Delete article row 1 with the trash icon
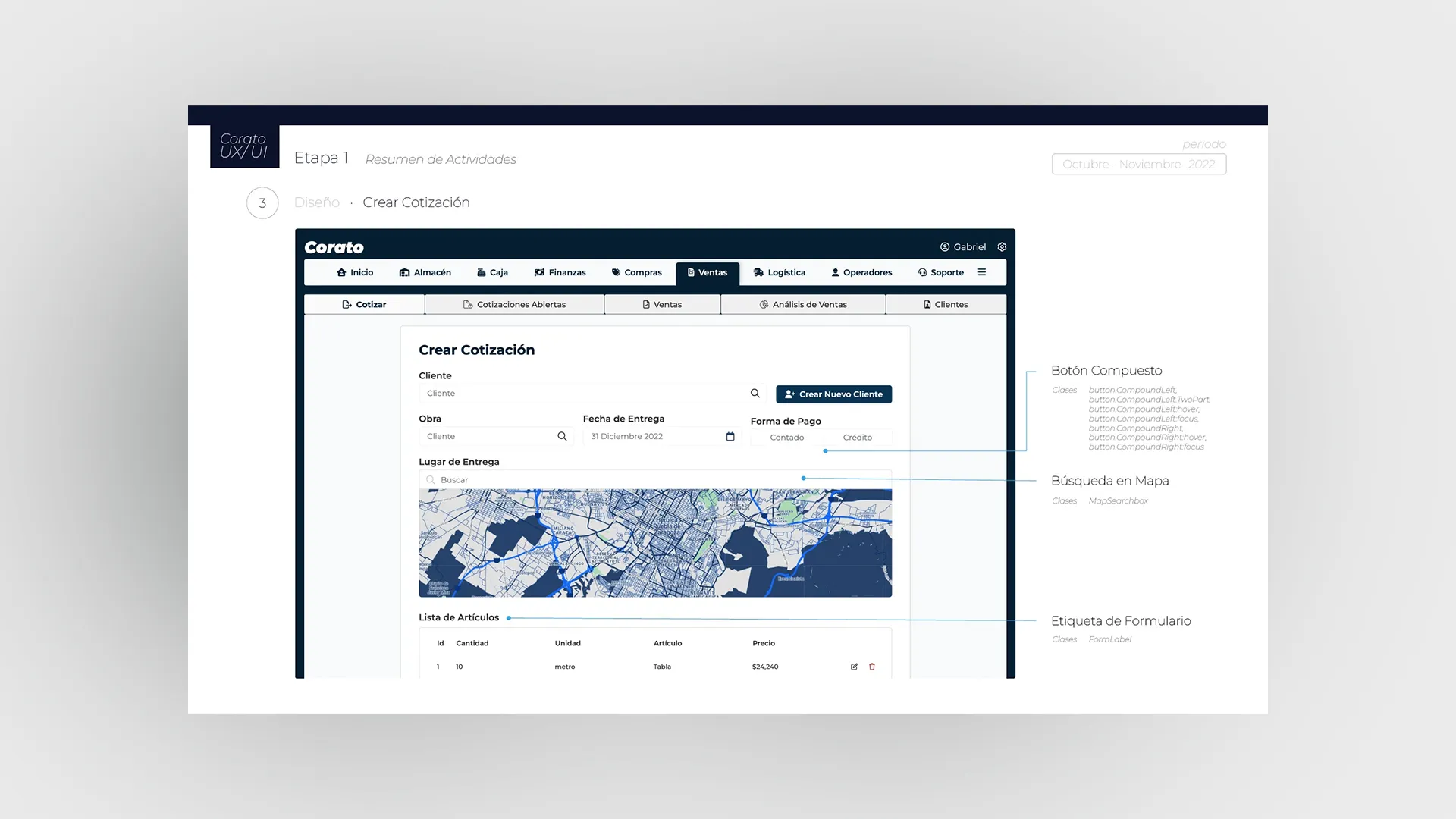This screenshot has width=1456, height=819. tap(872, 667)
